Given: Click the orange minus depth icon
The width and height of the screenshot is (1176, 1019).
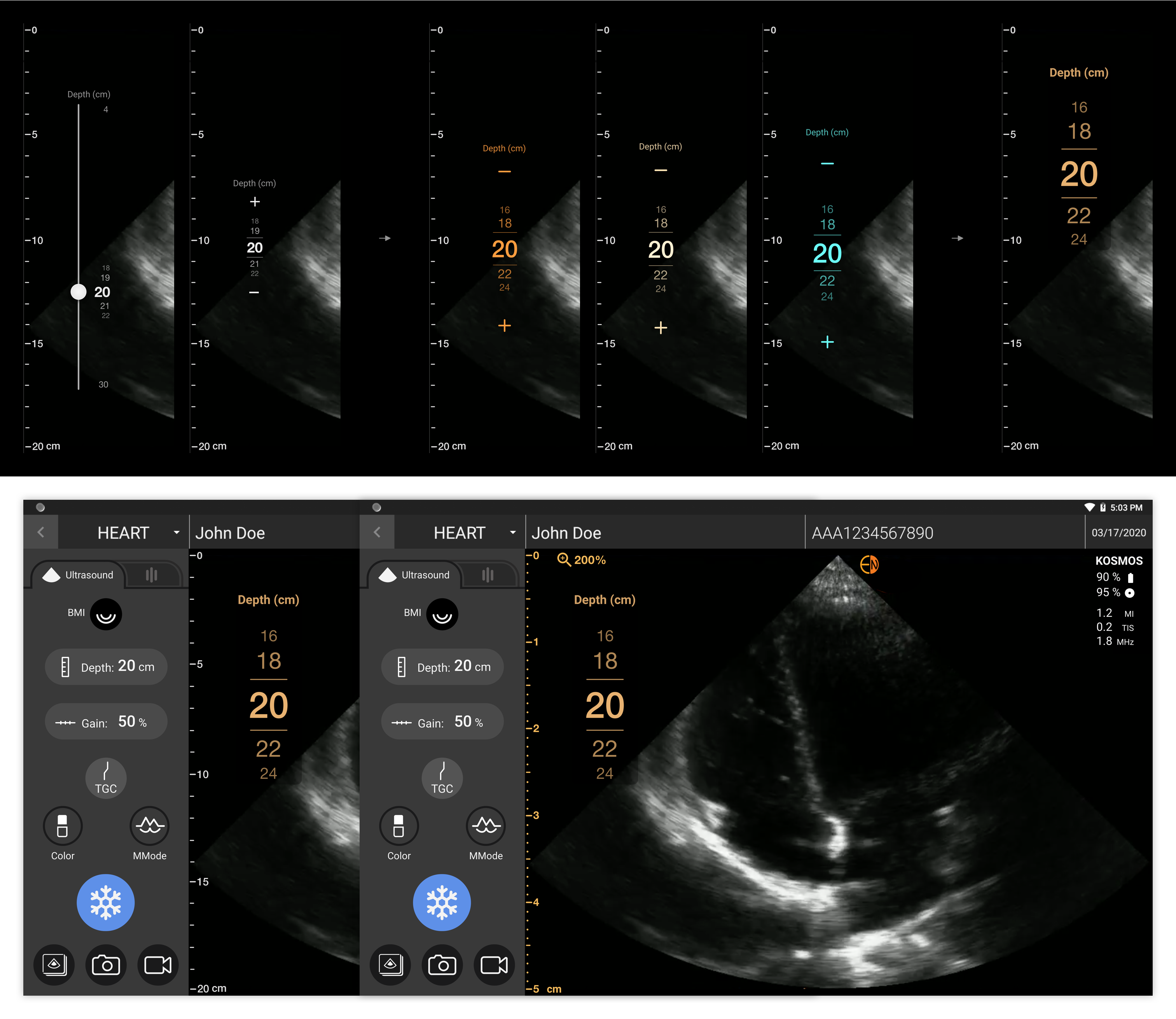Looking at the screenshot, I should [x=504, y=171].
